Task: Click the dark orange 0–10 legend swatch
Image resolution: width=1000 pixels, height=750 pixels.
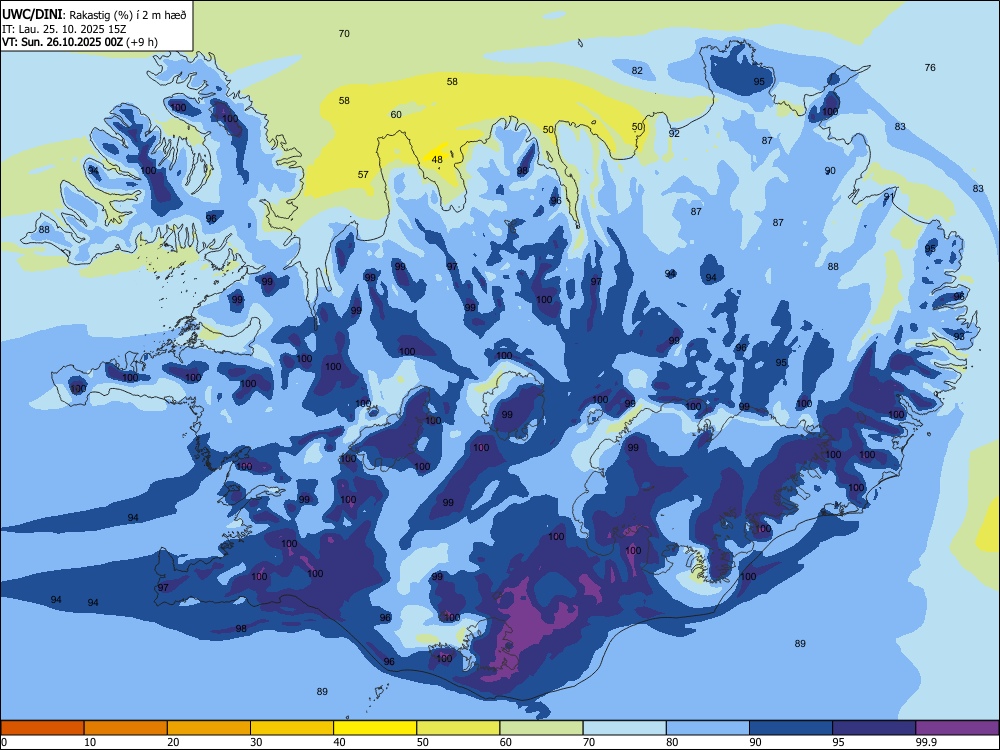Action: pos(42,728)
